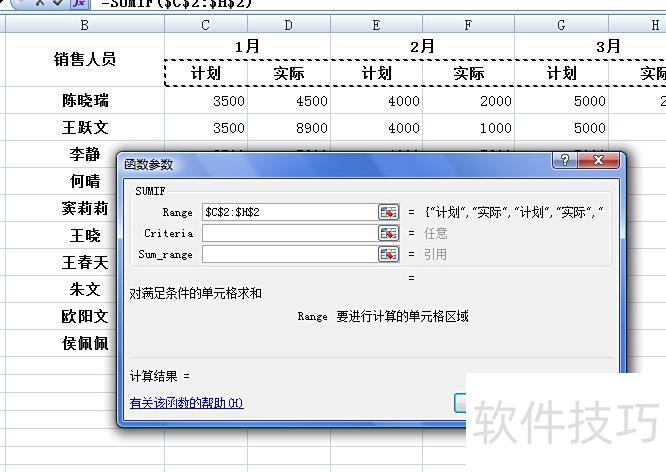Select column C header
The height and width of the screenshot is (472, 666).
[206, 25]
